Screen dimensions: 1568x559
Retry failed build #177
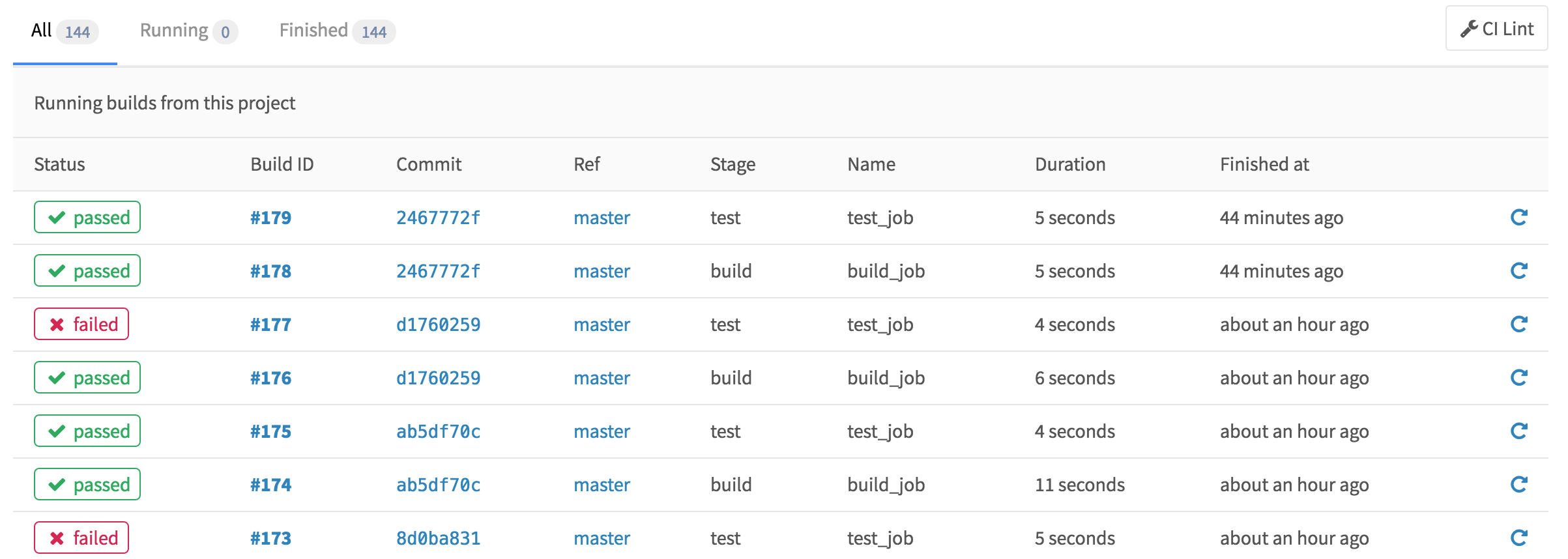coord(1518,324)
